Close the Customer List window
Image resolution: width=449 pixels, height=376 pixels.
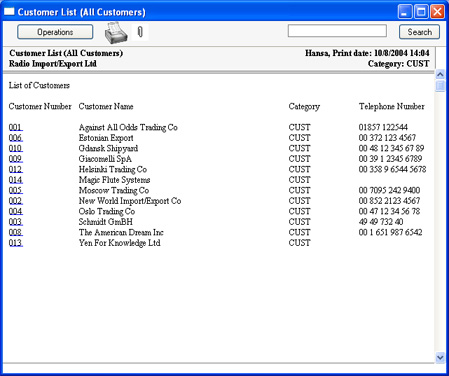point(437,12)
